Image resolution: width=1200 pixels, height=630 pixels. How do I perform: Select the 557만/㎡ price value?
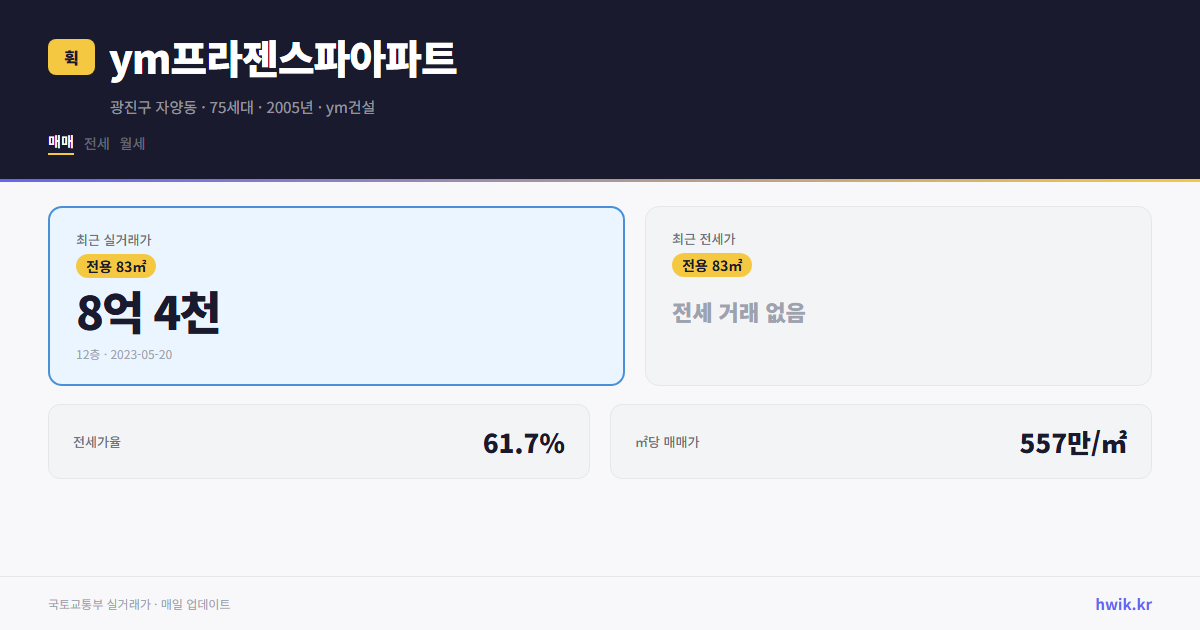point(1075,441)
